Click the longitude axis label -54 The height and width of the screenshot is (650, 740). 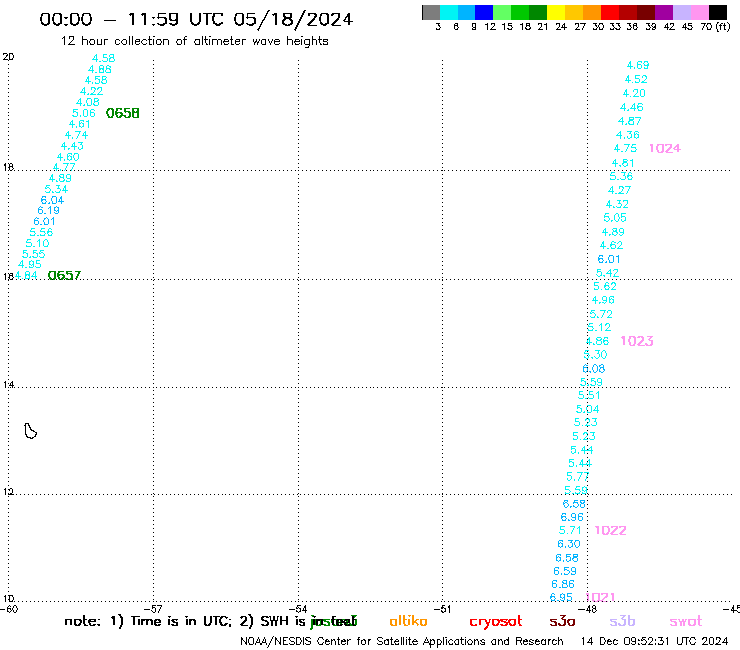click(x=298, y=609)
